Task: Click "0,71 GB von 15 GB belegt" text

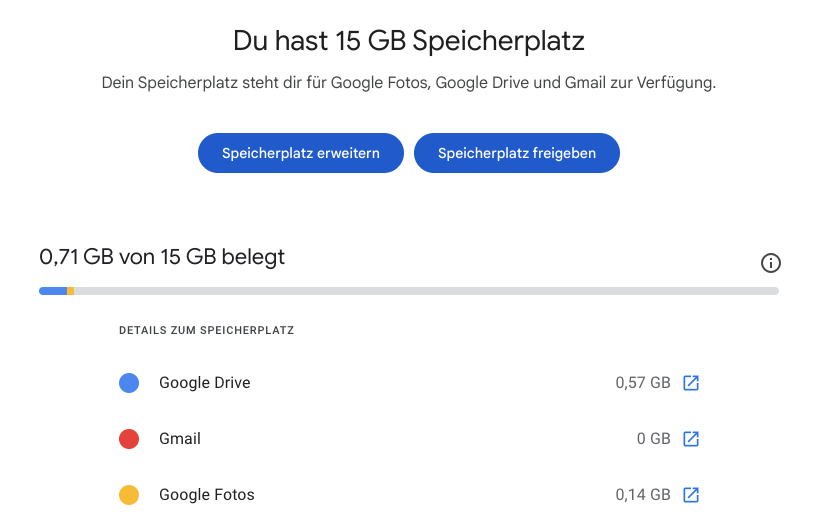Action: [x=162, y=257]
